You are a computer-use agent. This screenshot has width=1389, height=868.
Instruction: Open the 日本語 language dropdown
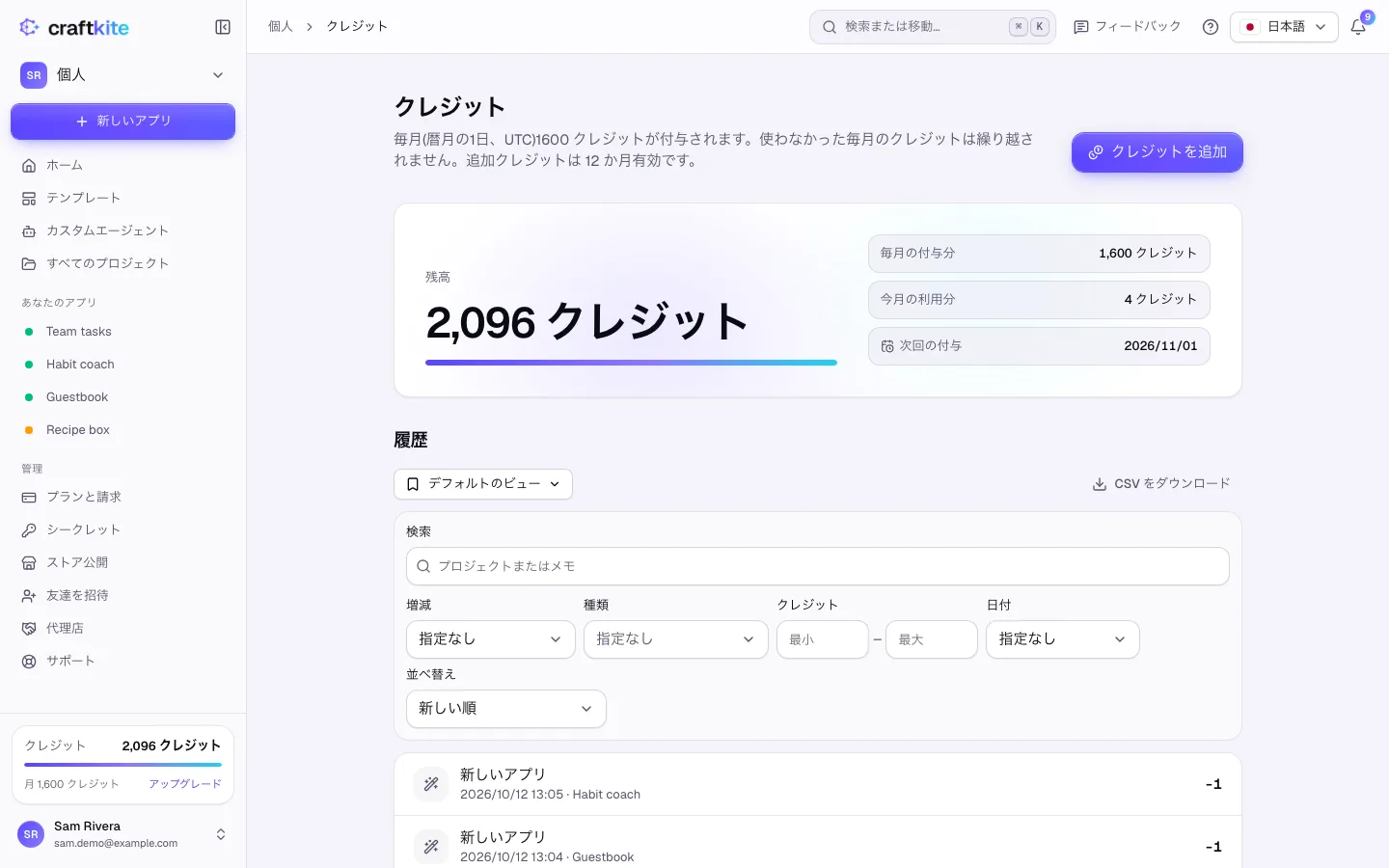click(x=1284, y=27)
